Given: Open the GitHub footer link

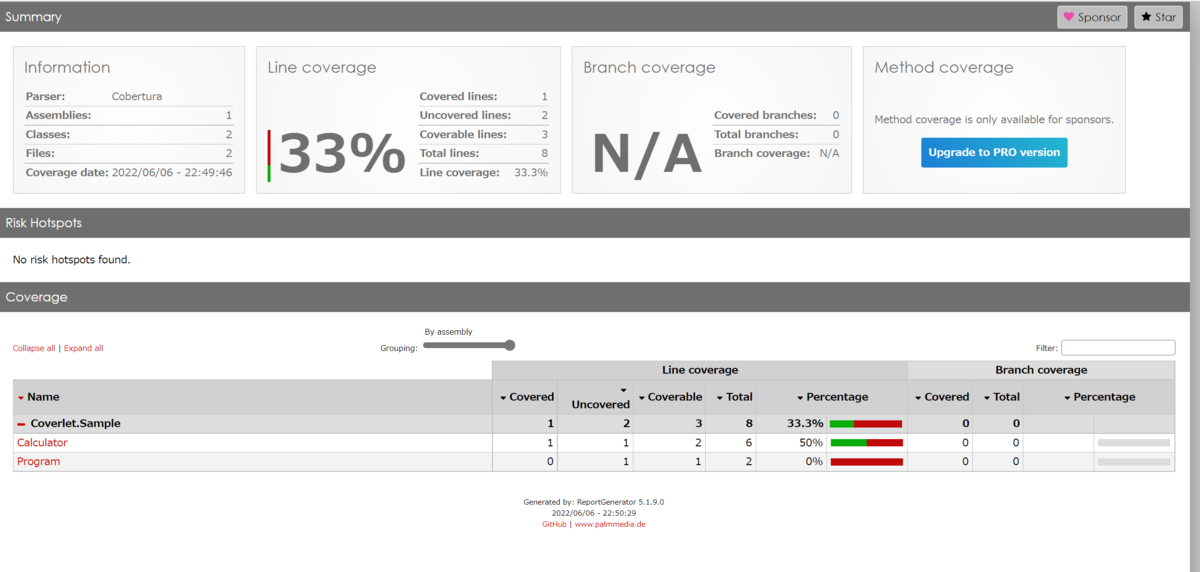Looking at the screenshot, I should pyautogui.click(x=554, y=524).
